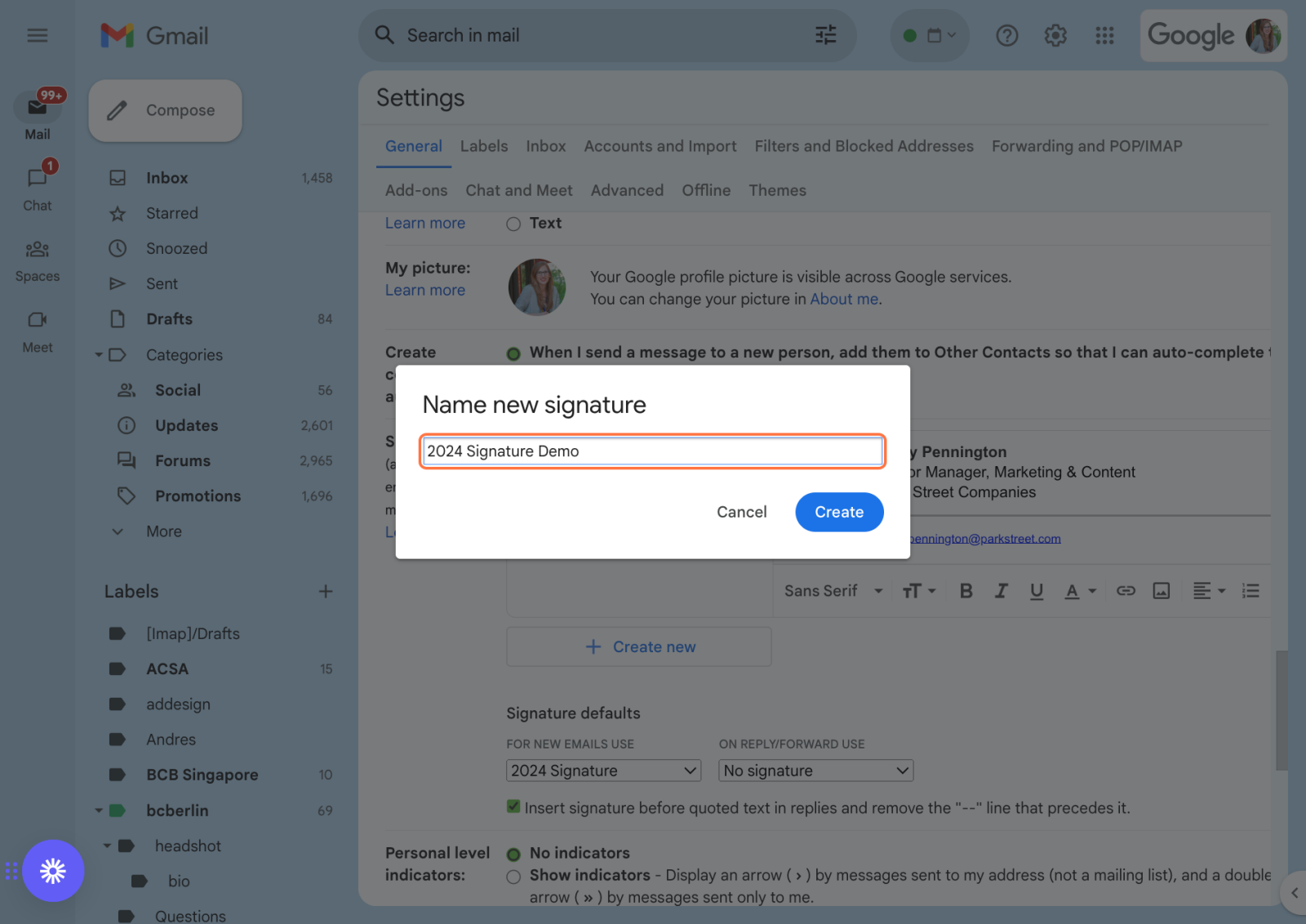Click the Bold formatting icon
The width and height of the screenshot is (1306, 924).
click(966, 591)
